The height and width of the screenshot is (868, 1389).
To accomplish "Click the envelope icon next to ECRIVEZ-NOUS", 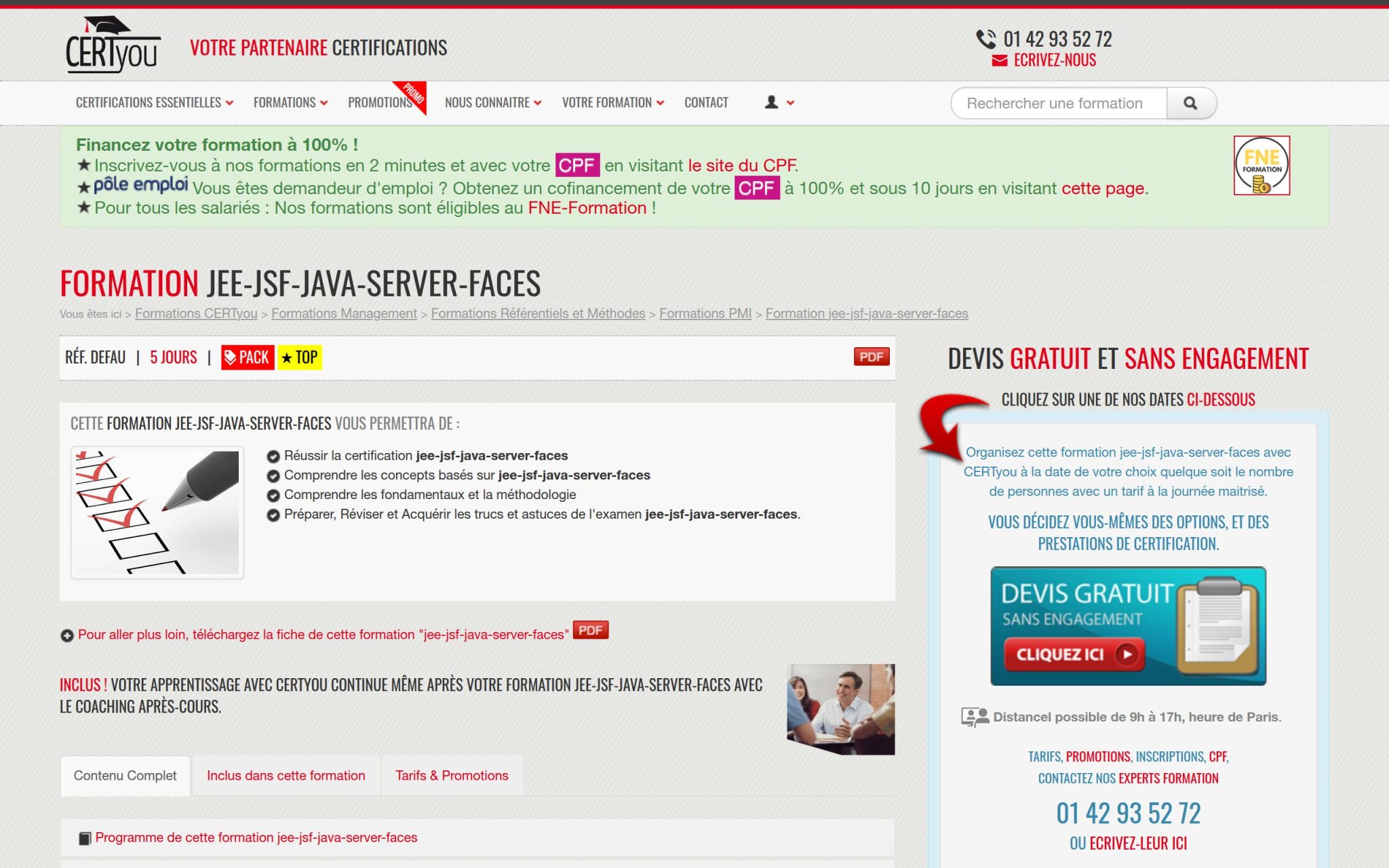I will pyautogui.click(x=999, y=61).
